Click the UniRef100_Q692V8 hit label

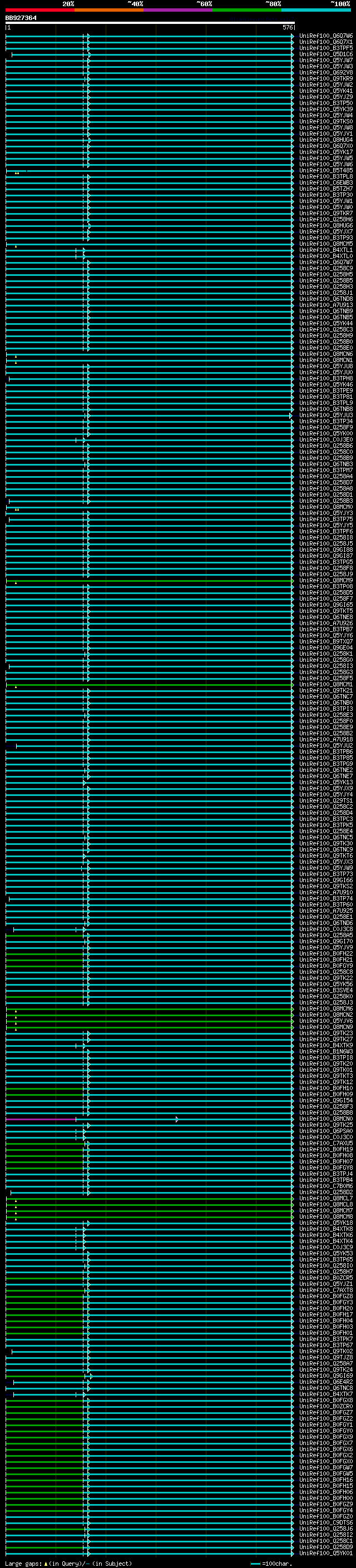326,72
